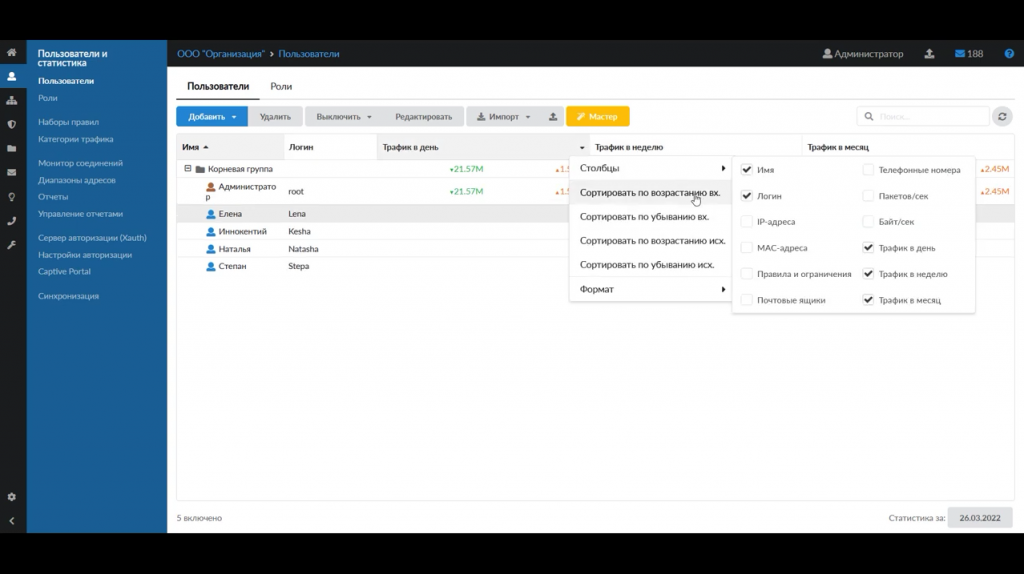Screen dimensions: 1024x574
Task: Open the lightbulb icon in left rail
Action: point(12,197)
